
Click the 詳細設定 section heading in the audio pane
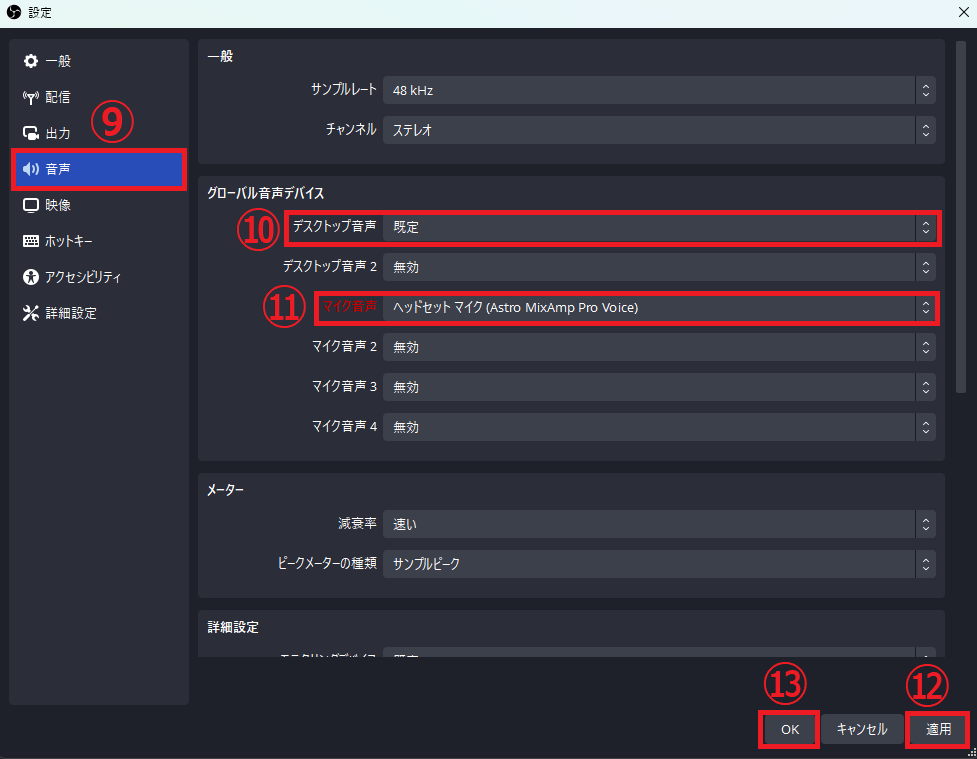coord(232,627)
